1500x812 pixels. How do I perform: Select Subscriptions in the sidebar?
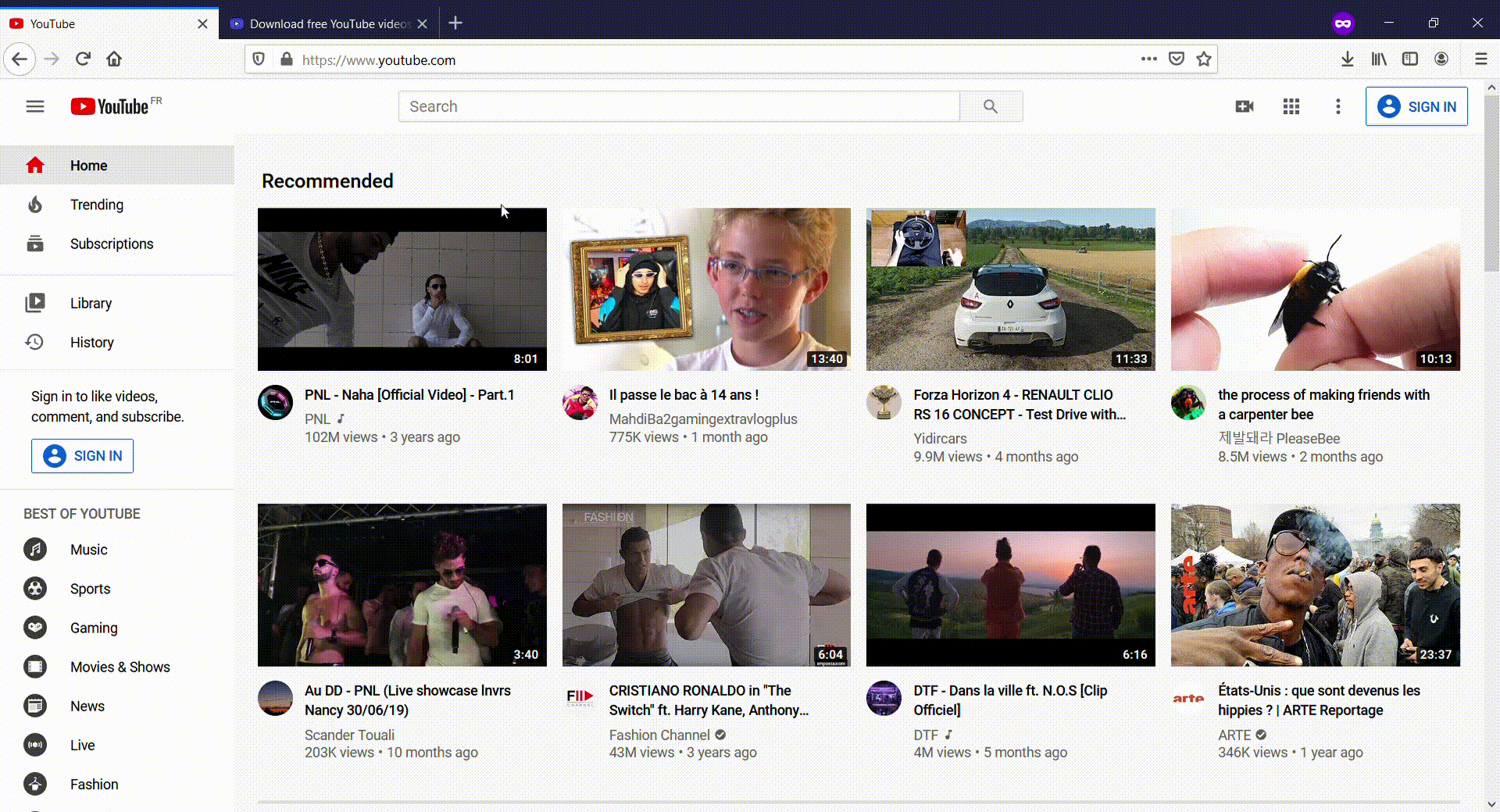tap(112, 244)
